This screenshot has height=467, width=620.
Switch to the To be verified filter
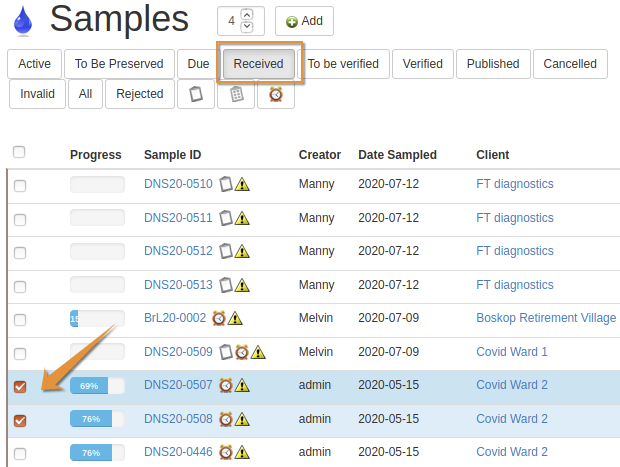pos(343,64)
